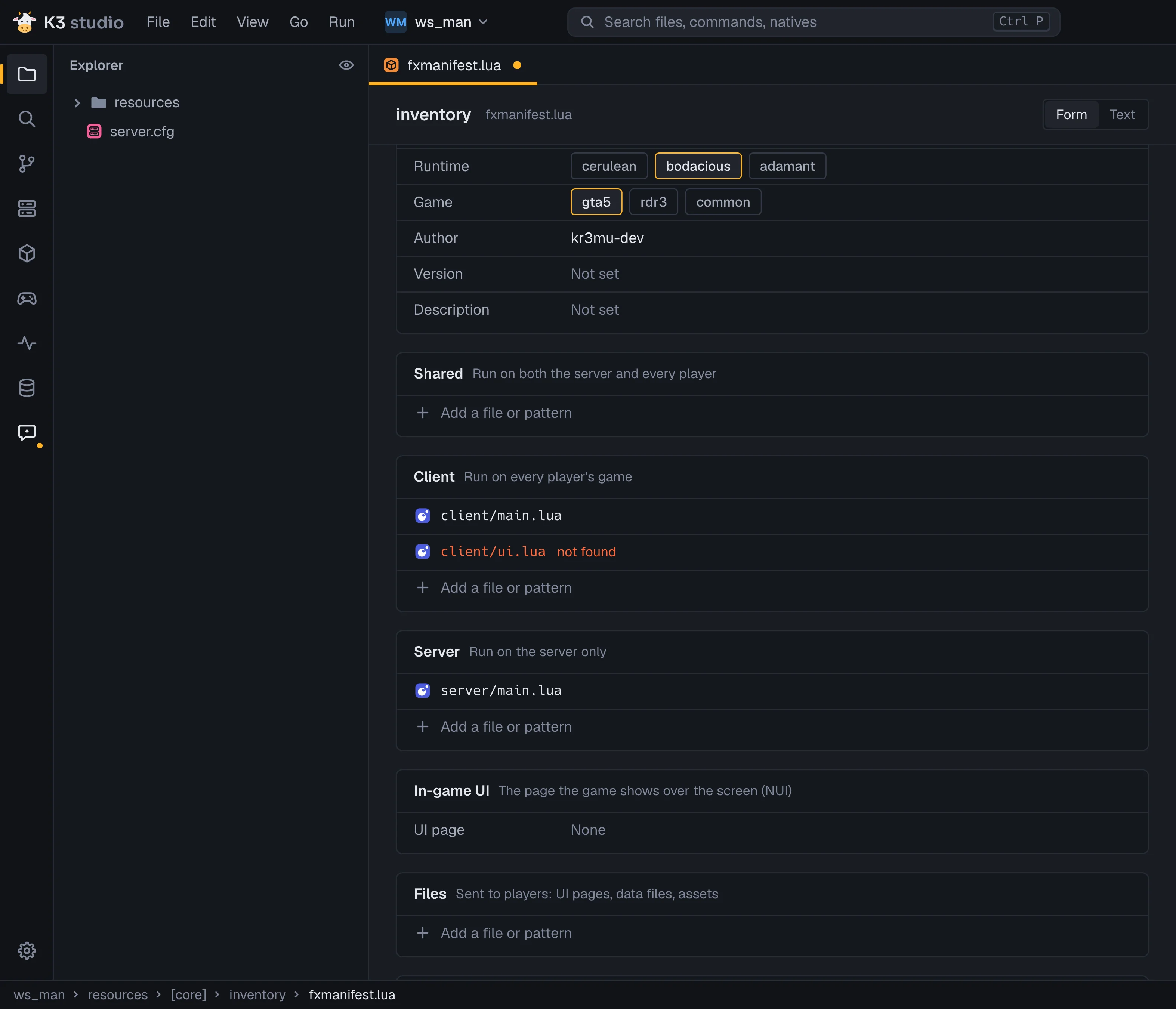The width and height of the screenshot is (1176, 1009).
Task: Click the K3 studio cow logo
Action: click(24, 22)
